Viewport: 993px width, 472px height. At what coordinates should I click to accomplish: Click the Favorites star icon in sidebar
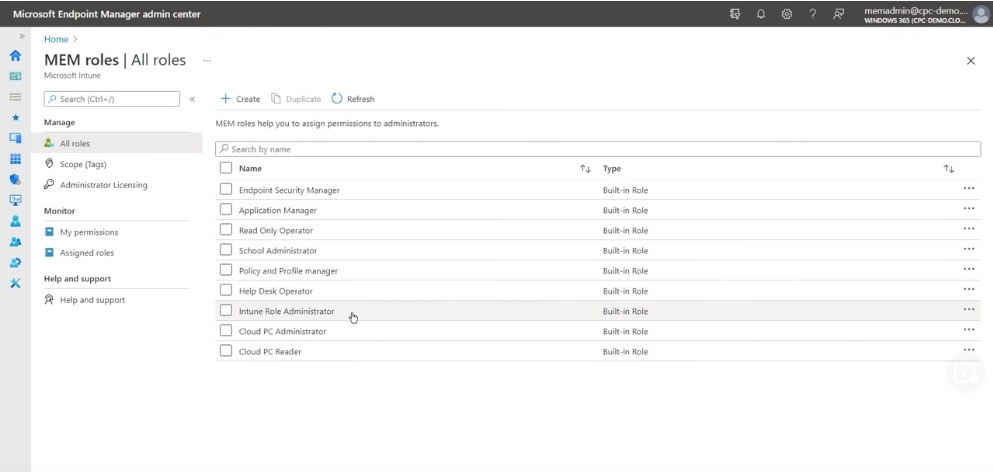click(x=15, y=118)
